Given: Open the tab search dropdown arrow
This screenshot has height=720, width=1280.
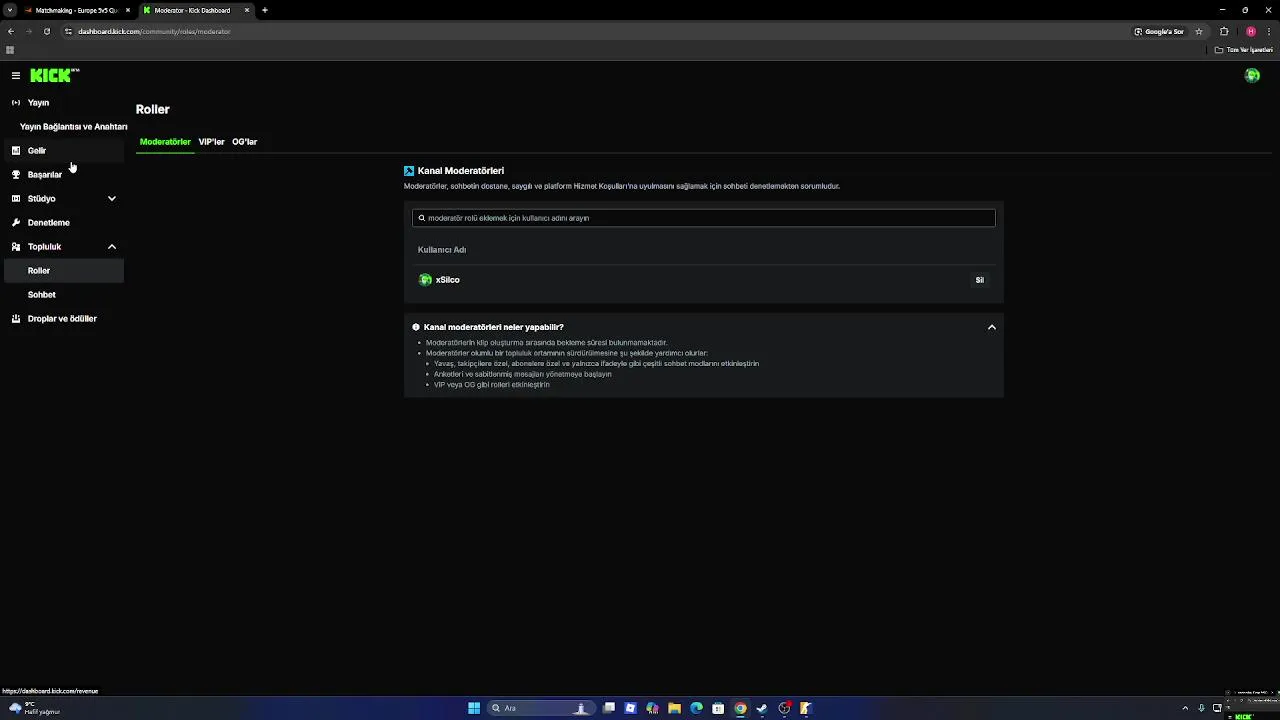Looking at the screenshot, I should [x=10, y=10].
